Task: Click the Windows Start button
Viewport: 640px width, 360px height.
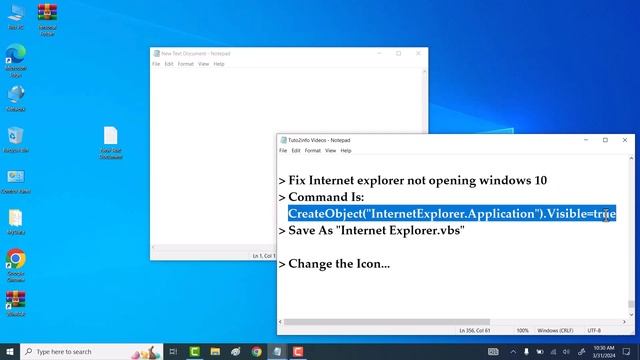Action: [10, 351]
